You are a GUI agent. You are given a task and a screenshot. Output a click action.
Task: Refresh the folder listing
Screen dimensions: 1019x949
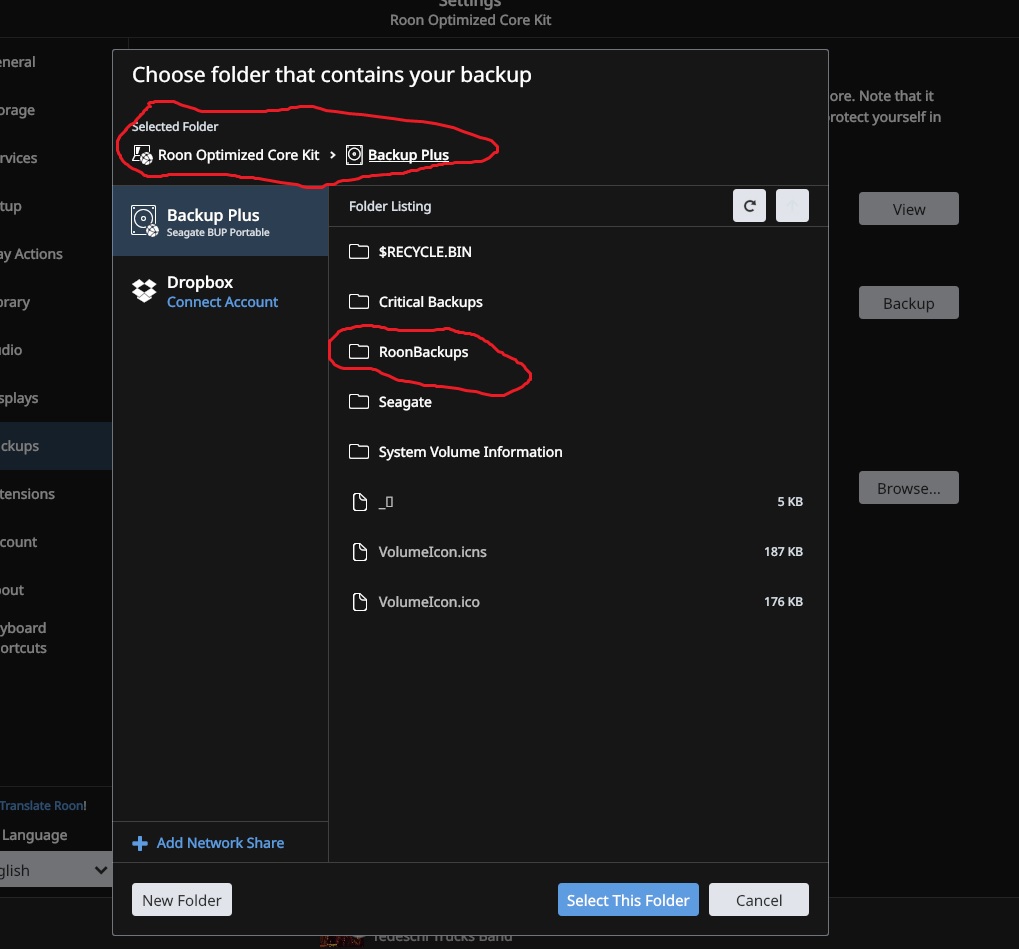click(x=749, y=206)
